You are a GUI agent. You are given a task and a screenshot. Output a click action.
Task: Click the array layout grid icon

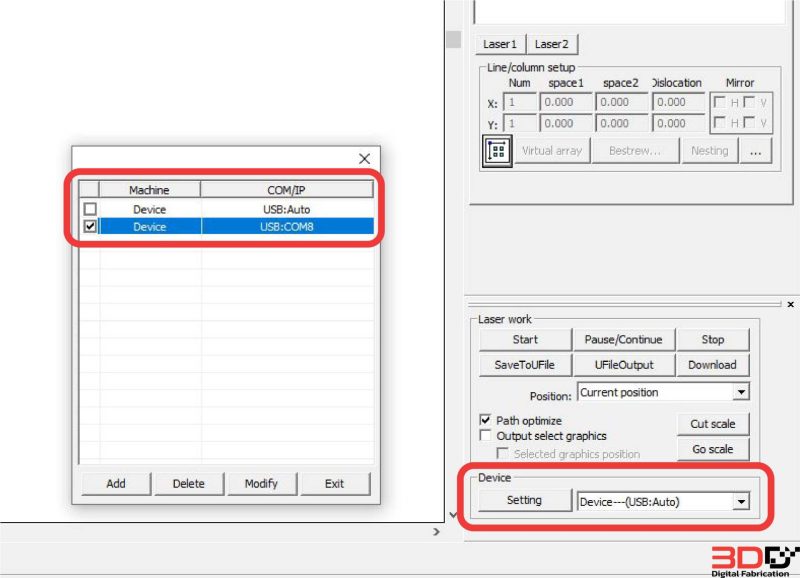(x=496, y=151)
